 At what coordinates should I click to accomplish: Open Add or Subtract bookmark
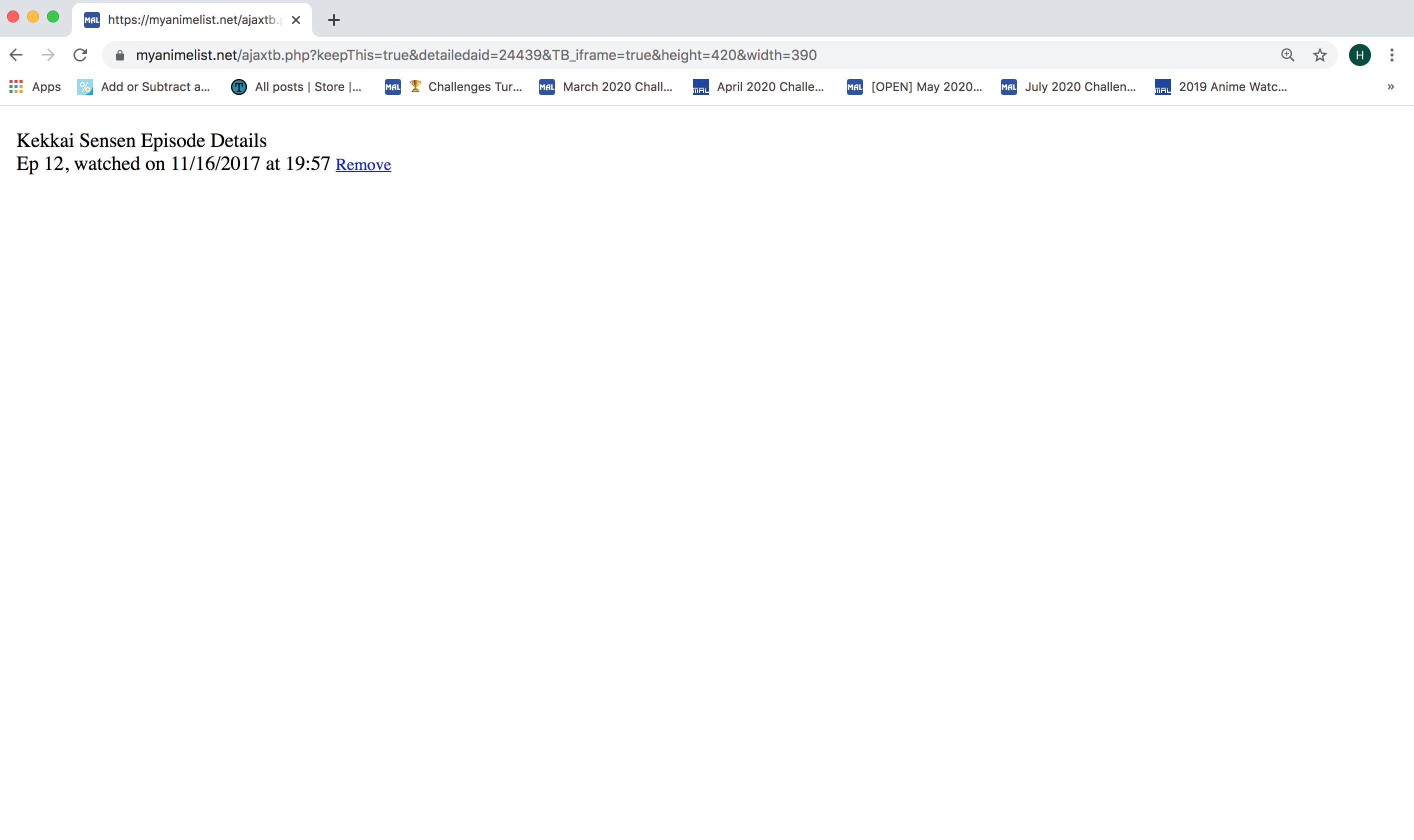[144, 86]
